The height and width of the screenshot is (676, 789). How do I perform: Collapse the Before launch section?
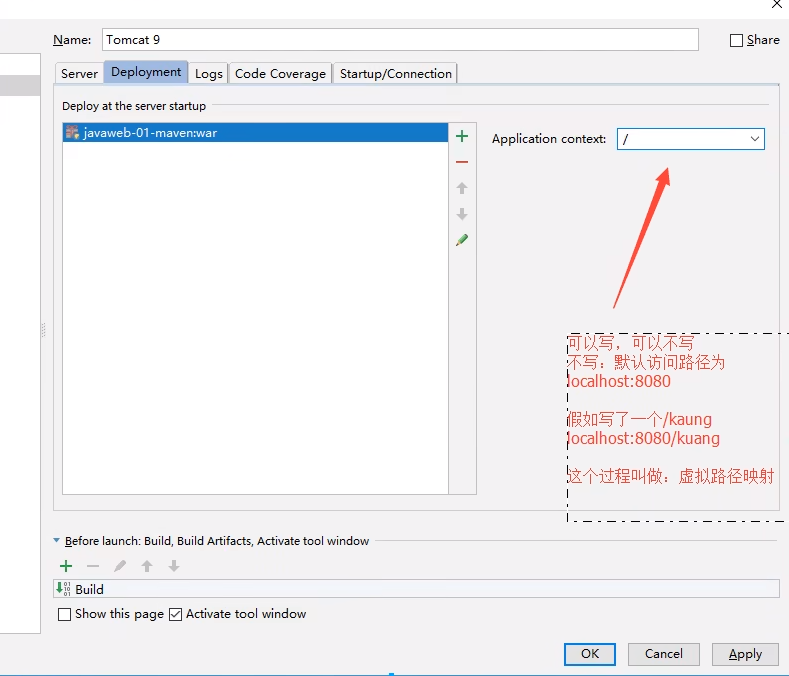click(57, 541)
